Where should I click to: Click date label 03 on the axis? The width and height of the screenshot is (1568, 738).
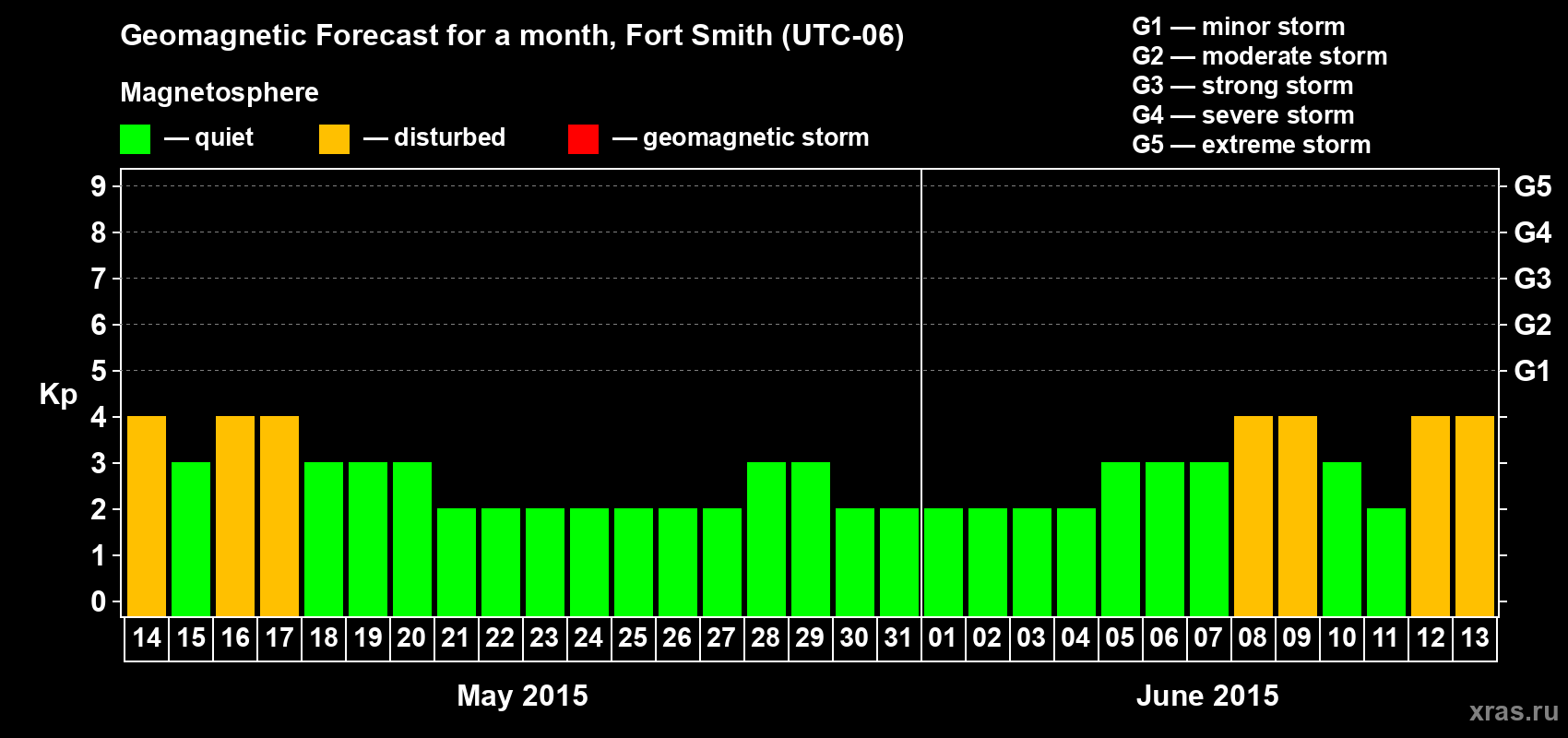click(x=1032, y=637)
